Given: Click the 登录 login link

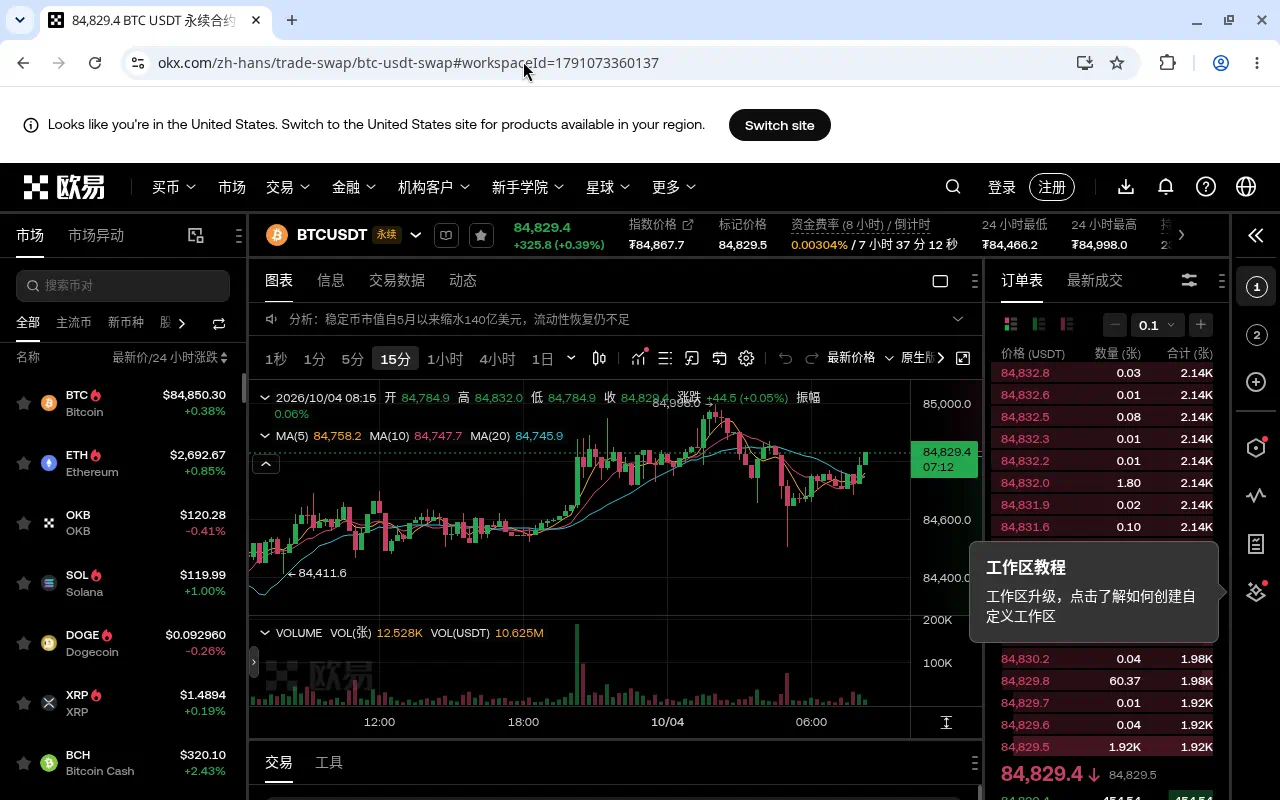Looking at the screenshot, I should coord(1002,187).
